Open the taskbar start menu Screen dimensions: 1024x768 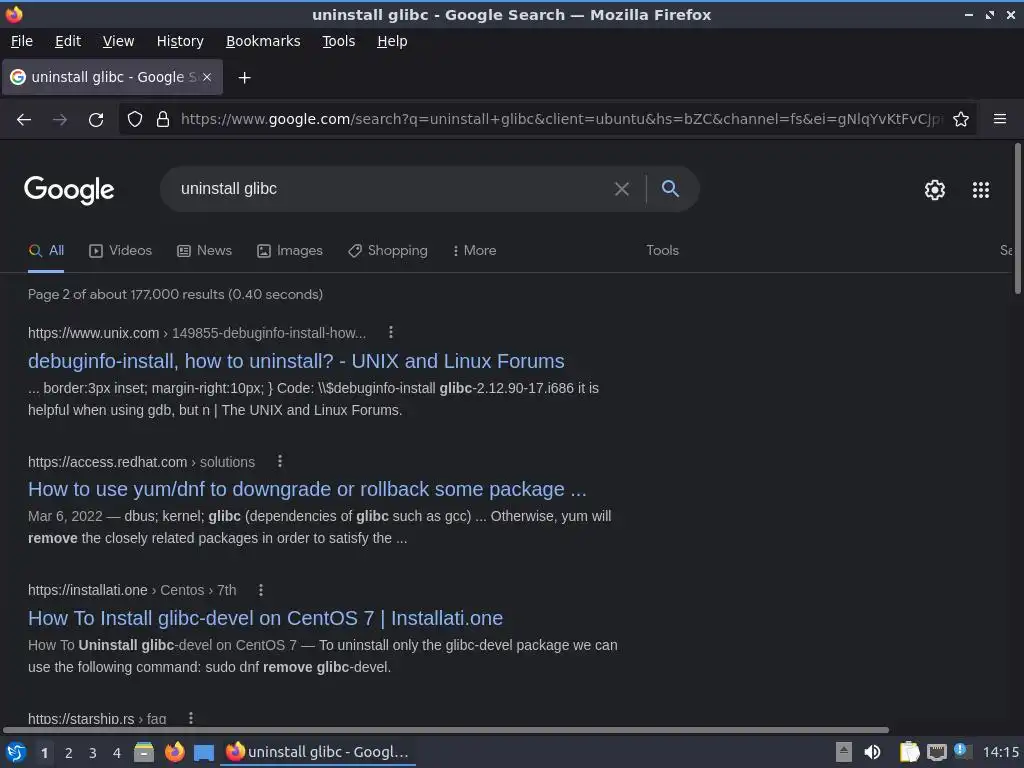15,752
